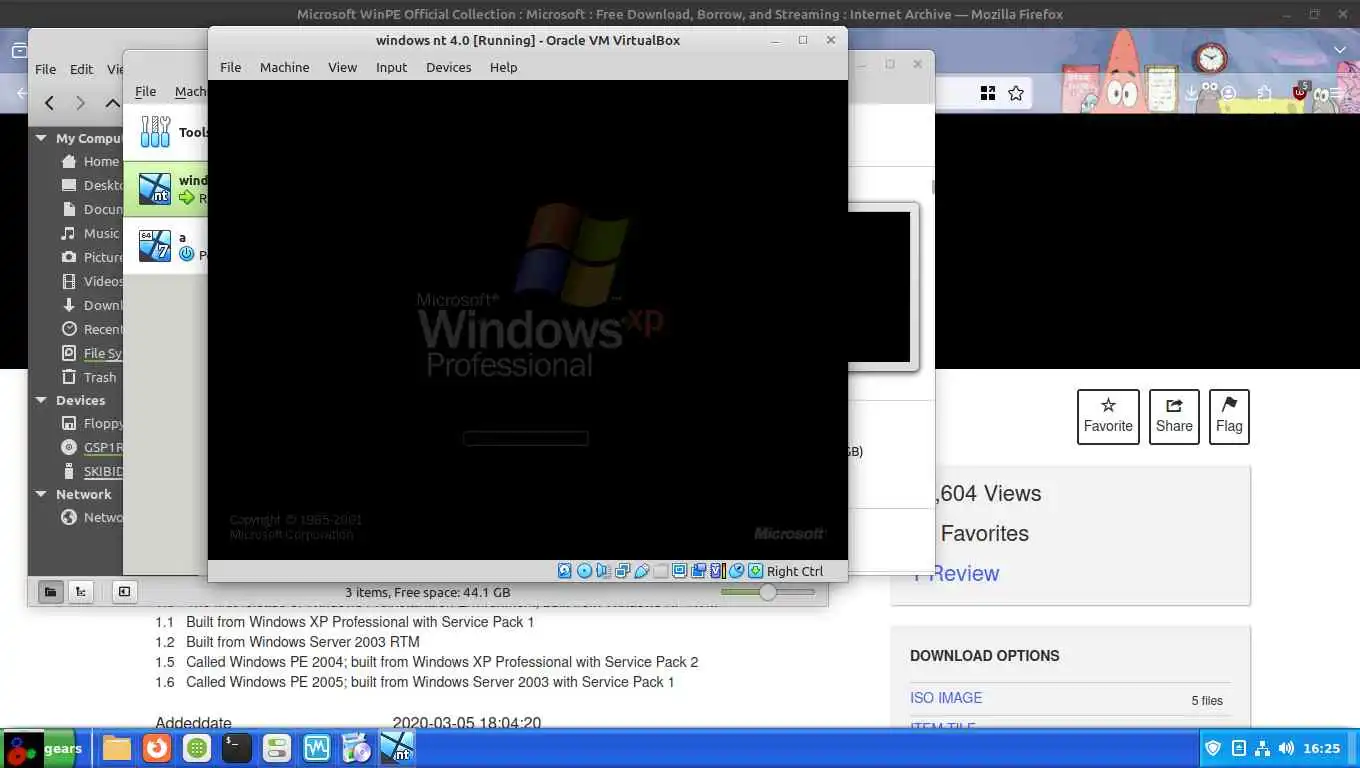Open the Terminal from the taskbar
Viewport: 1360px width, 768px height.
[237, 748]
